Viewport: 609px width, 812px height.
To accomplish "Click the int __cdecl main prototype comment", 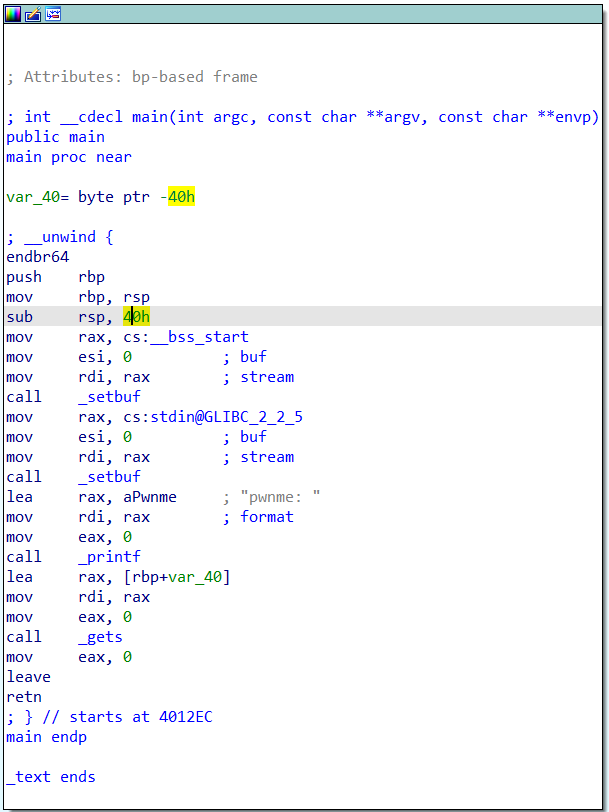I will [x=303, y=117].
